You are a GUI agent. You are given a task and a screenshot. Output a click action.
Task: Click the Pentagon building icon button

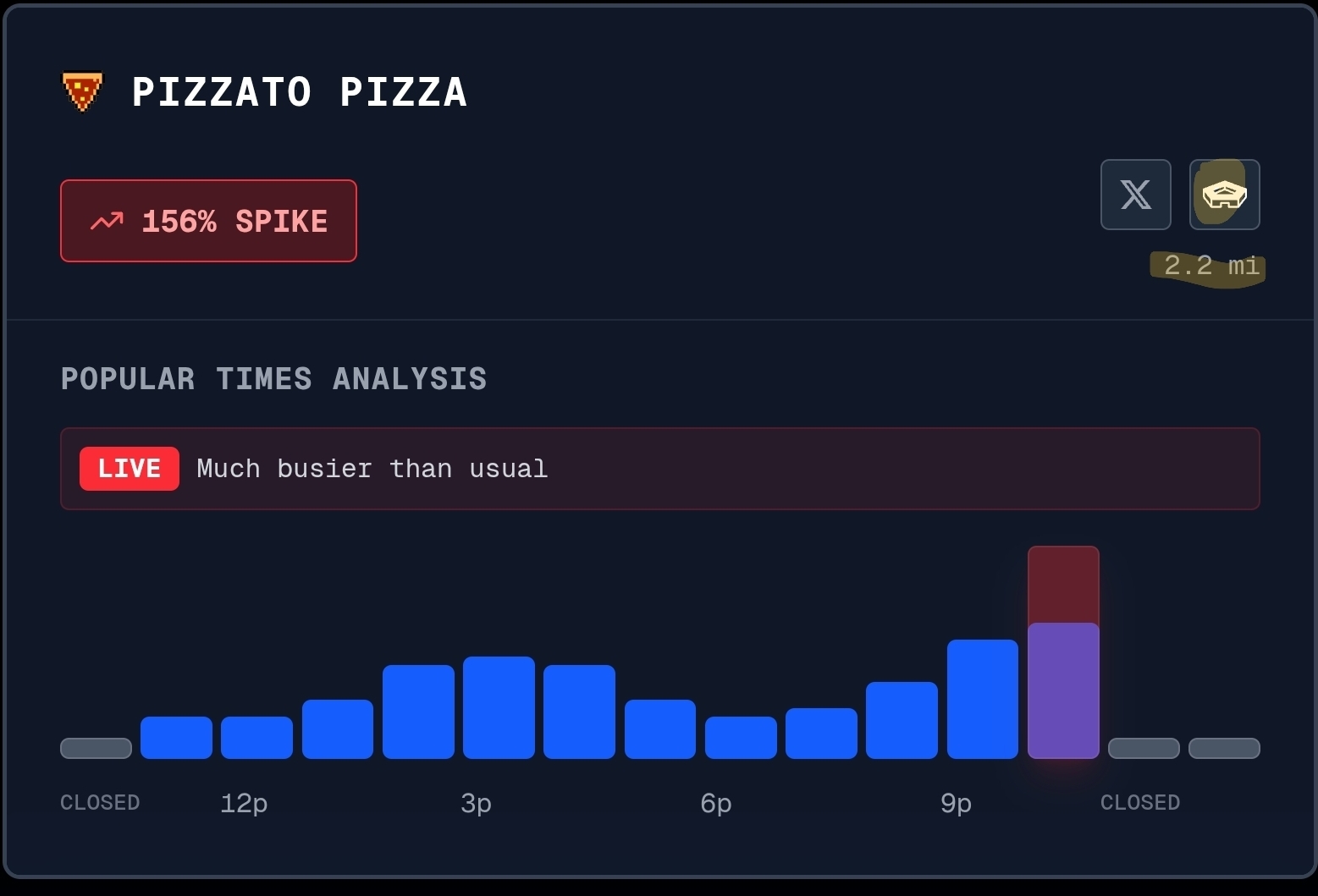1224,195
